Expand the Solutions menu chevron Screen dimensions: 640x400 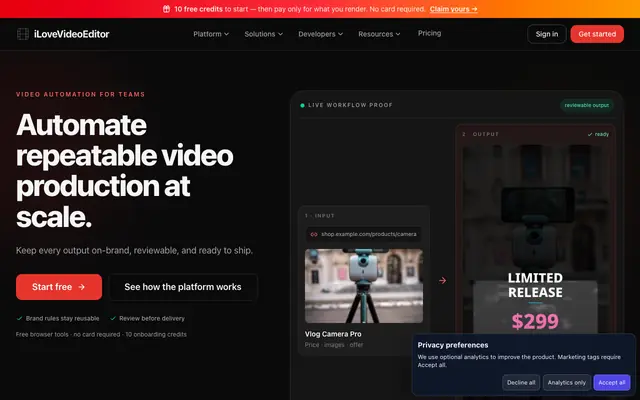[280, 34]
